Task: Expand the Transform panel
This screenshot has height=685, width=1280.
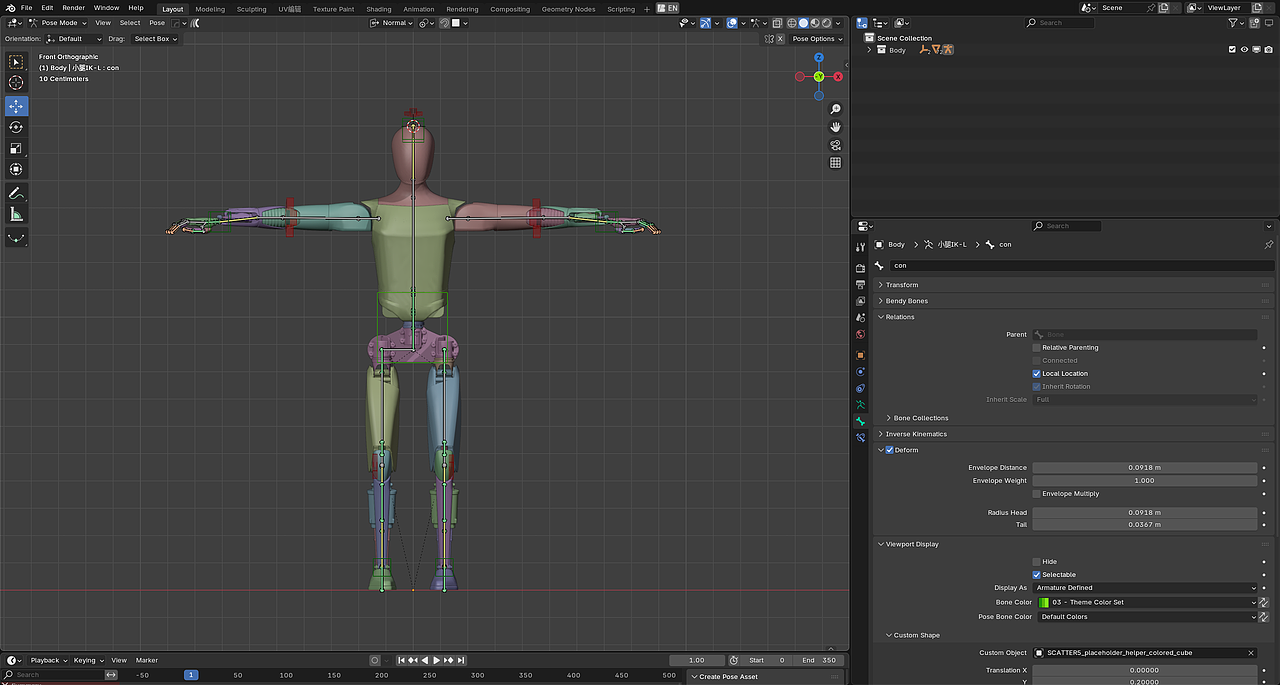Action: pos(1075,285)
